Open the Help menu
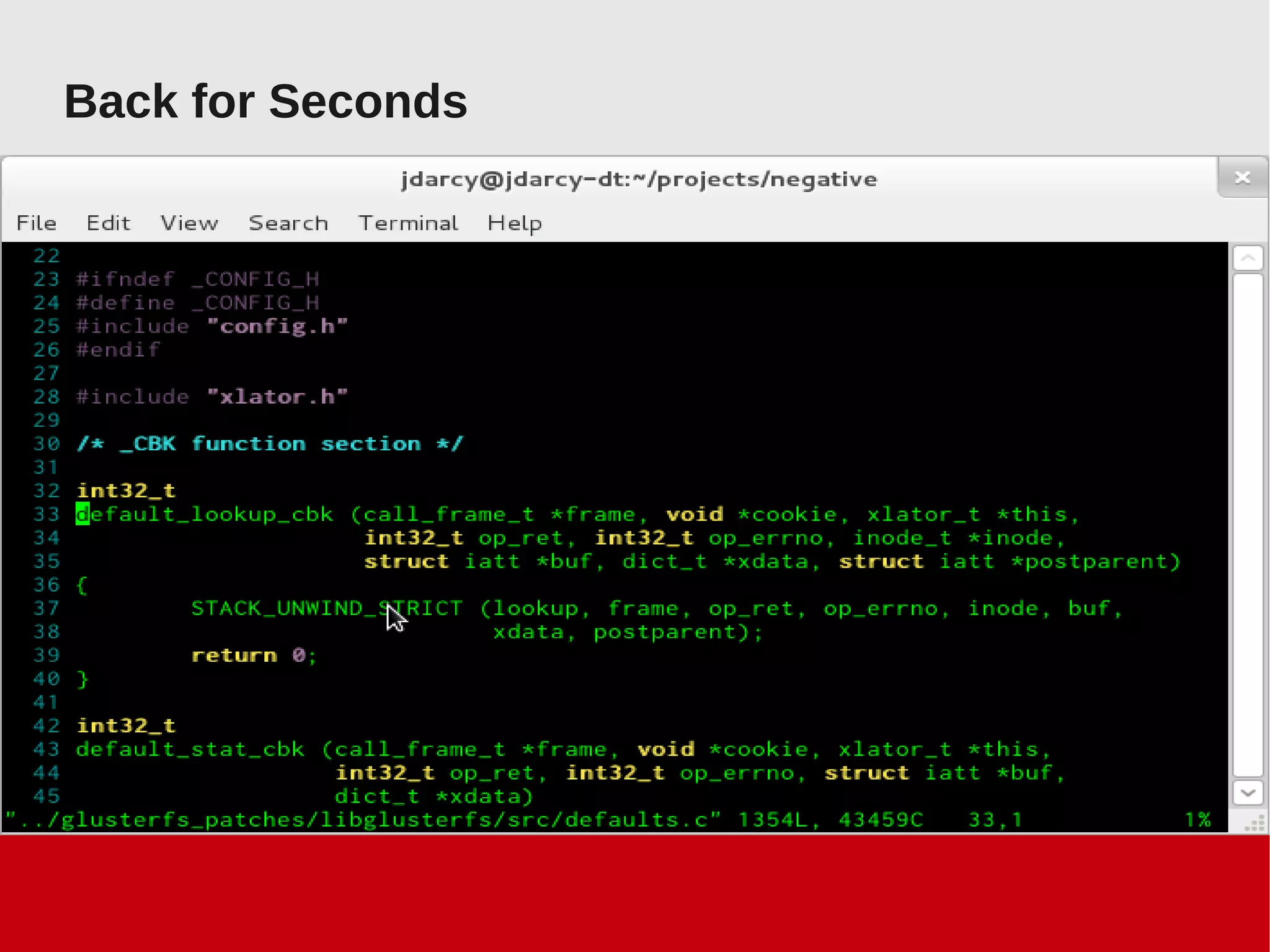Viewport: 1270px width, 952px height. click(514, 223)
